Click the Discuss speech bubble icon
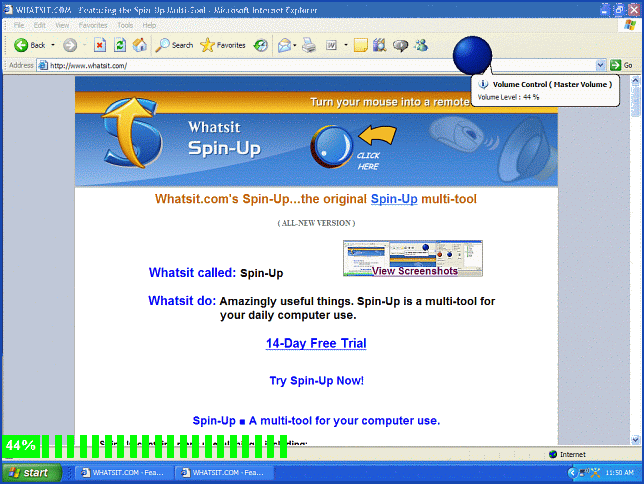Viewport: 644px width, 484px height. point(400,45)
